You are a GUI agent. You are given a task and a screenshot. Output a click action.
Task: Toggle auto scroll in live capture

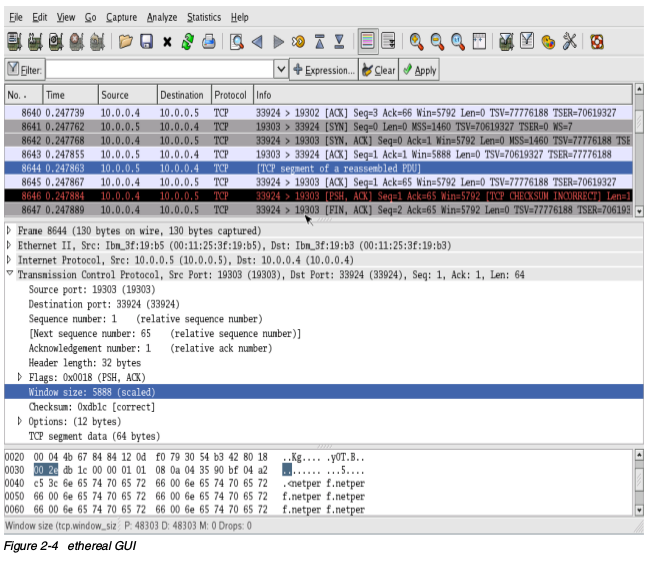coord(388,42)
